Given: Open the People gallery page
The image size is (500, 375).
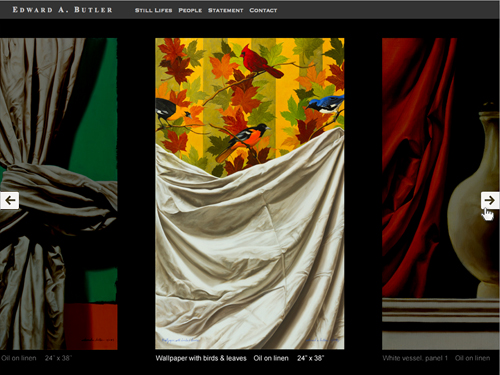Looking at the screenshot, I should coord(190,10).
